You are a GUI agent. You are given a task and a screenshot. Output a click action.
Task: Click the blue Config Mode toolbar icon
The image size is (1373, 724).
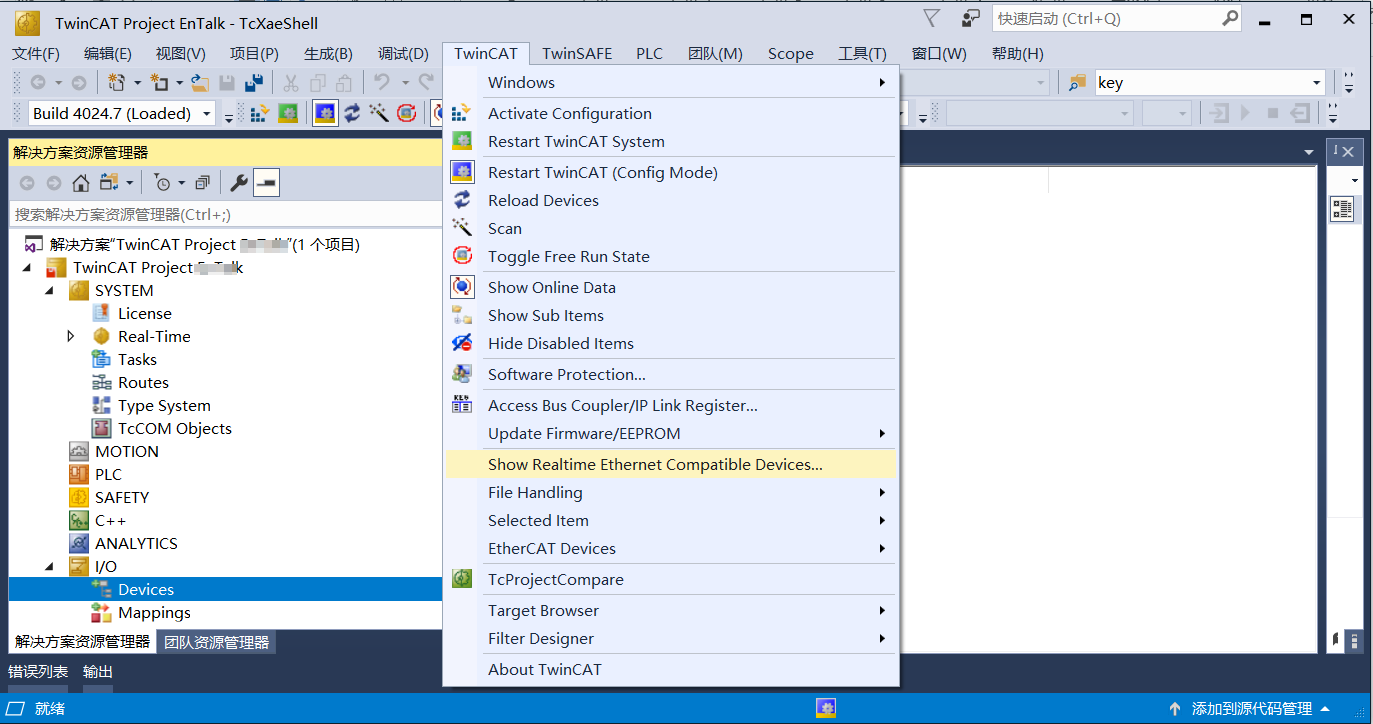pos(325,114)
